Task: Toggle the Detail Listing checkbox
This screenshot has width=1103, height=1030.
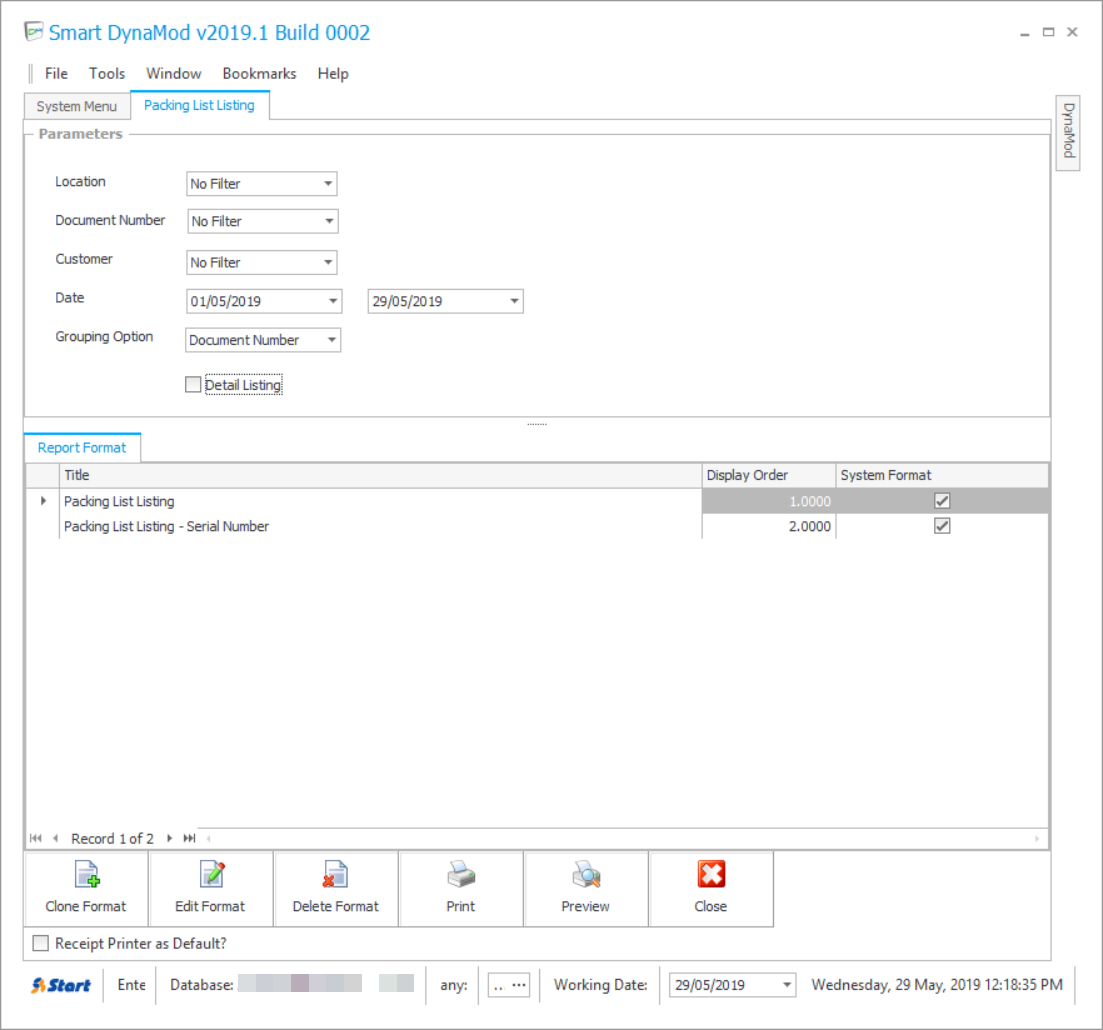Action: tap(193, 384)
